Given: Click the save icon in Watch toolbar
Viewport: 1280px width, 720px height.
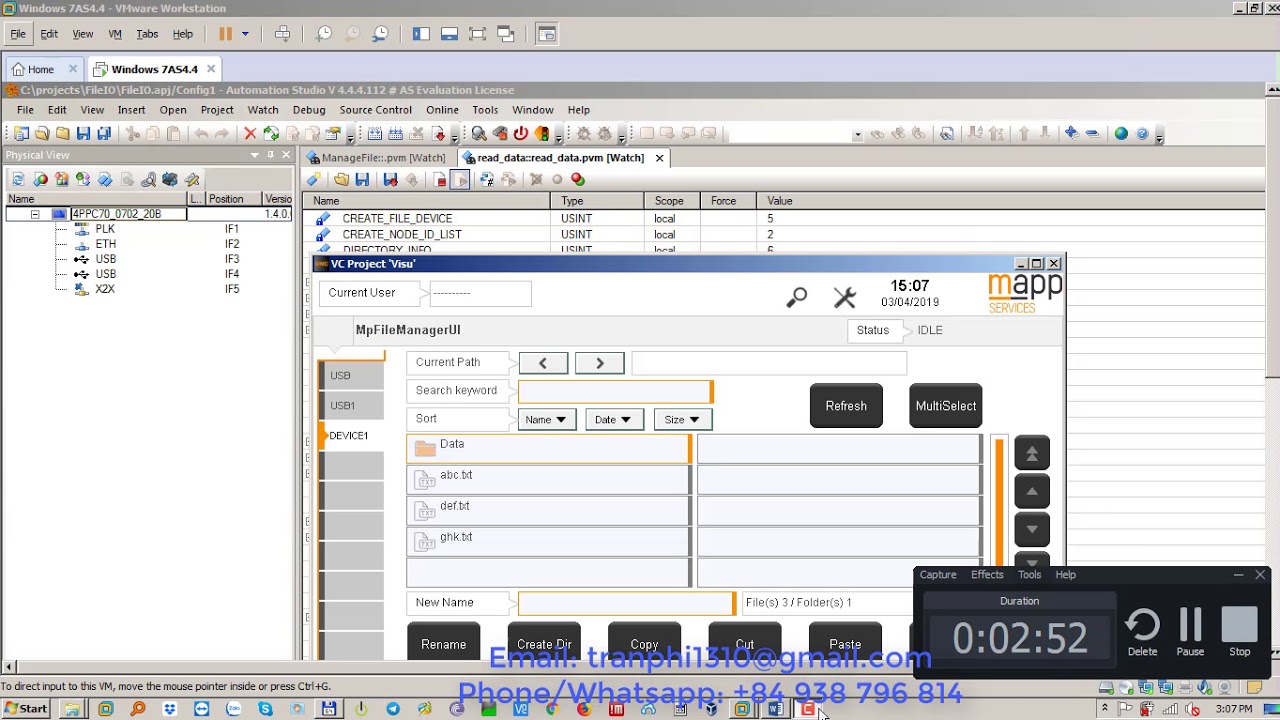Looking at the screenshot, I should coord(362,179).
